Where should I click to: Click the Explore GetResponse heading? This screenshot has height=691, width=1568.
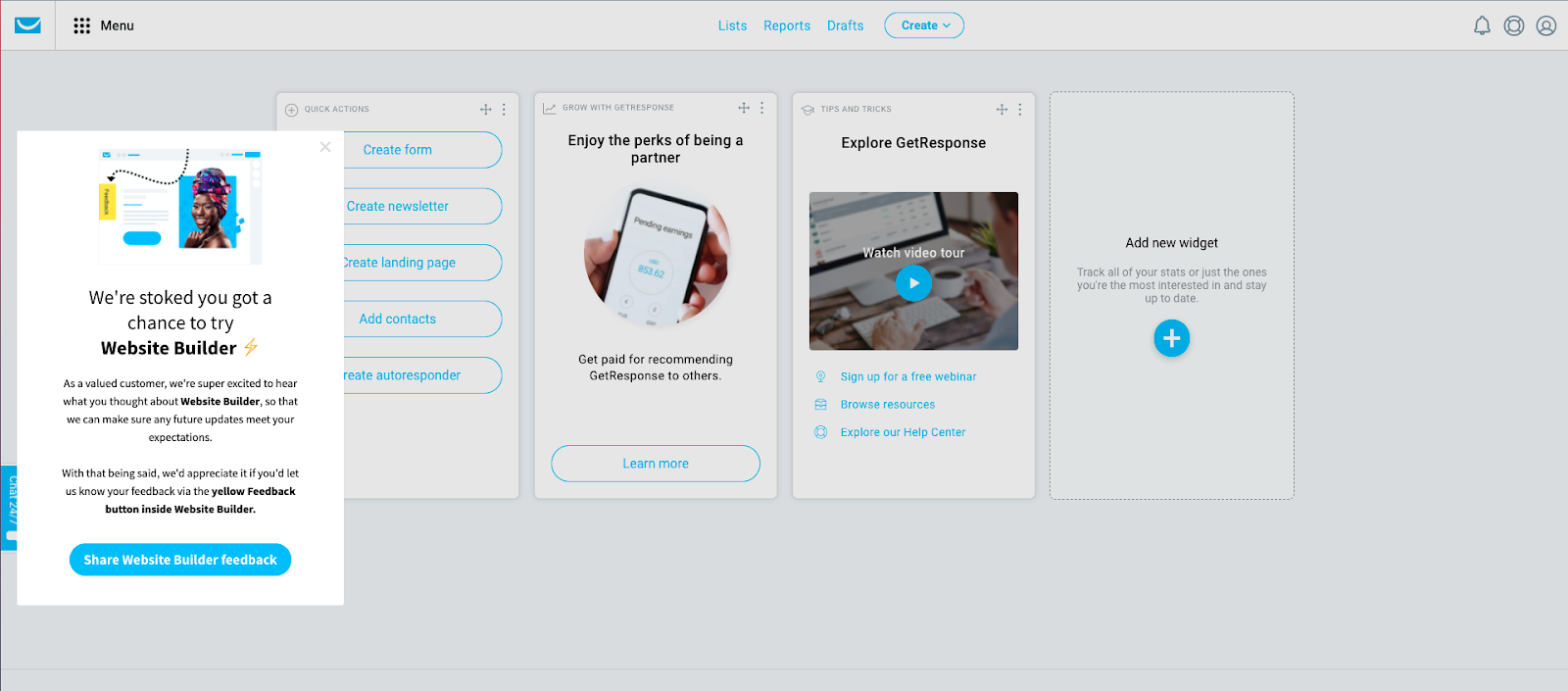coord(913,143)
